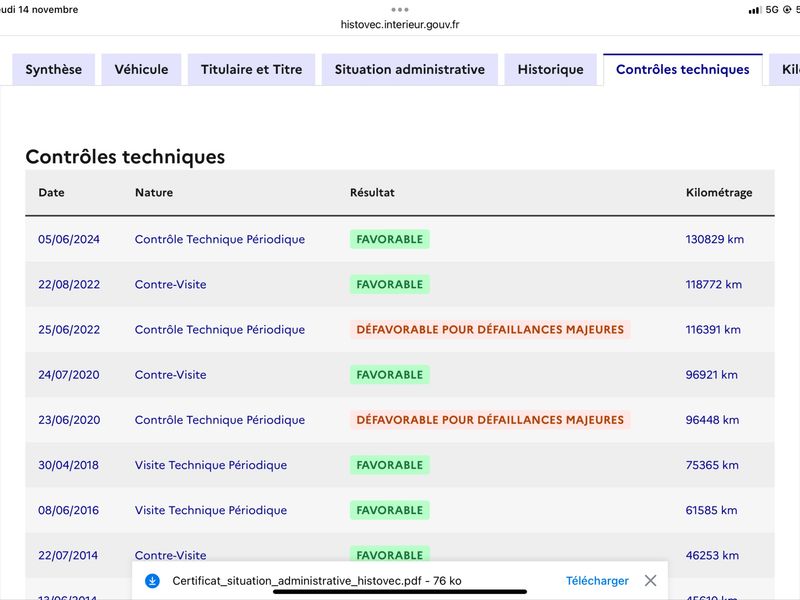Click the Date column header

(52, 192)
